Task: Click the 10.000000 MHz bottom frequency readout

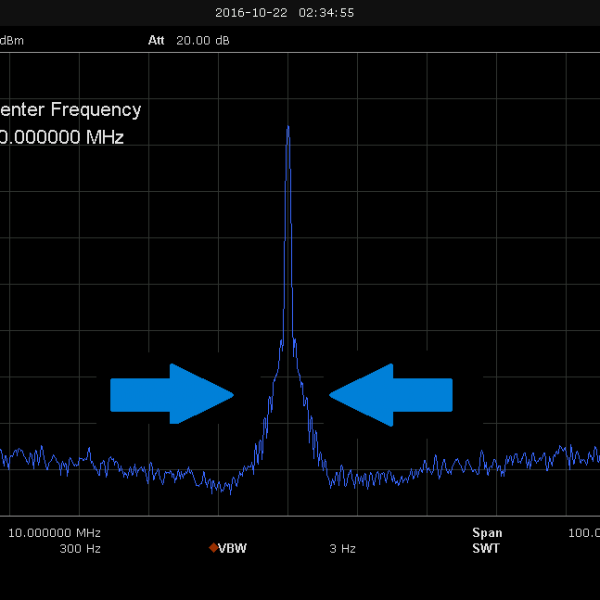Action: pos(55,533)
